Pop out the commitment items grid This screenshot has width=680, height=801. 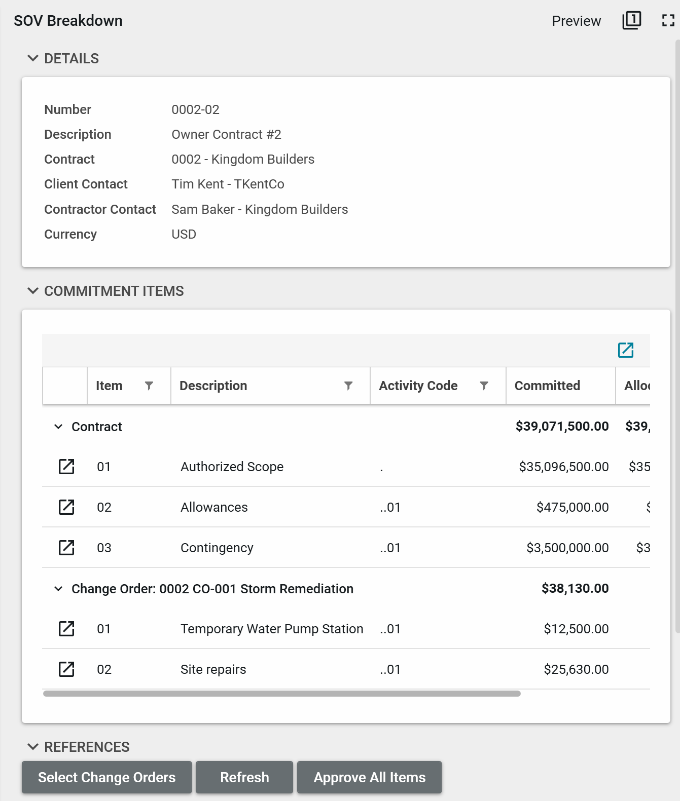[x=626, y=350]
